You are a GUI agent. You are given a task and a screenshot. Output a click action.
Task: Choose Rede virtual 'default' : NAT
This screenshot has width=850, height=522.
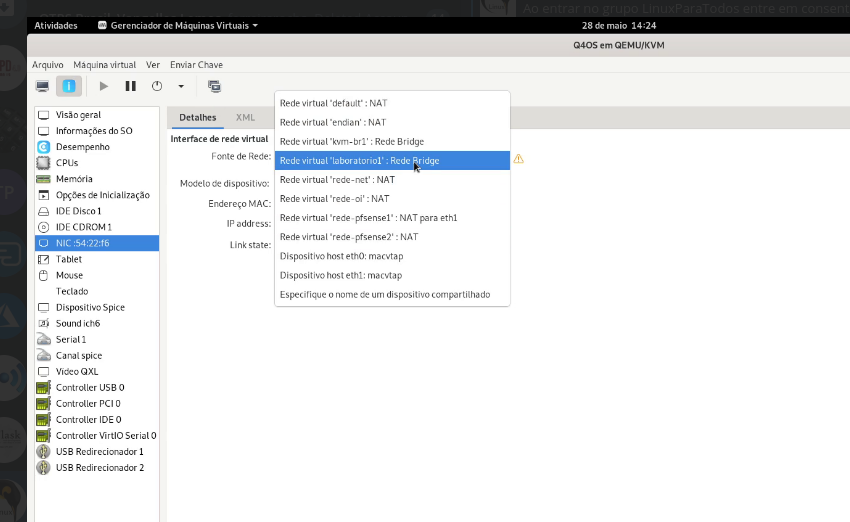(392, 103)
